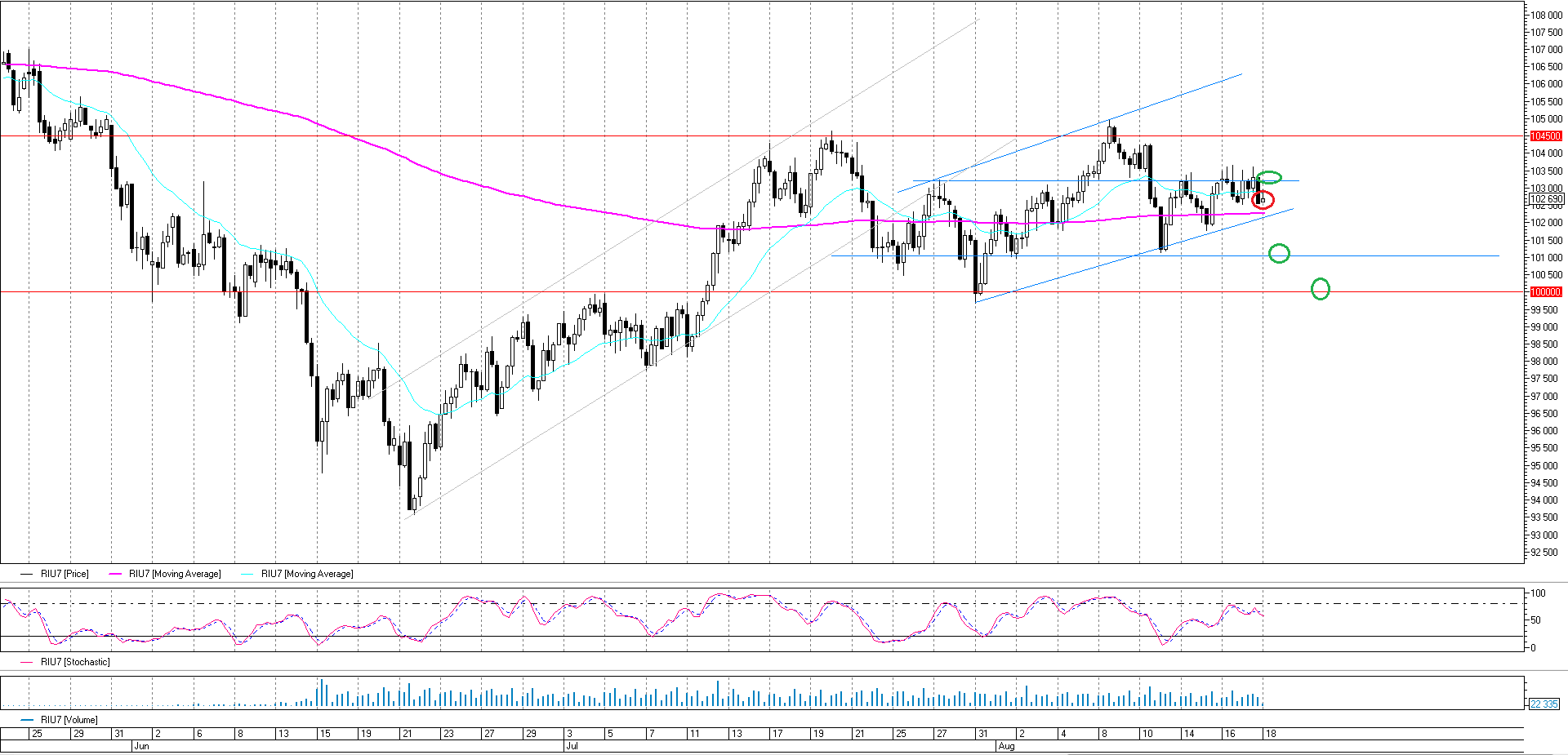
Task: Click the volume value tag 22 335
Action: tap(1543, 704)
